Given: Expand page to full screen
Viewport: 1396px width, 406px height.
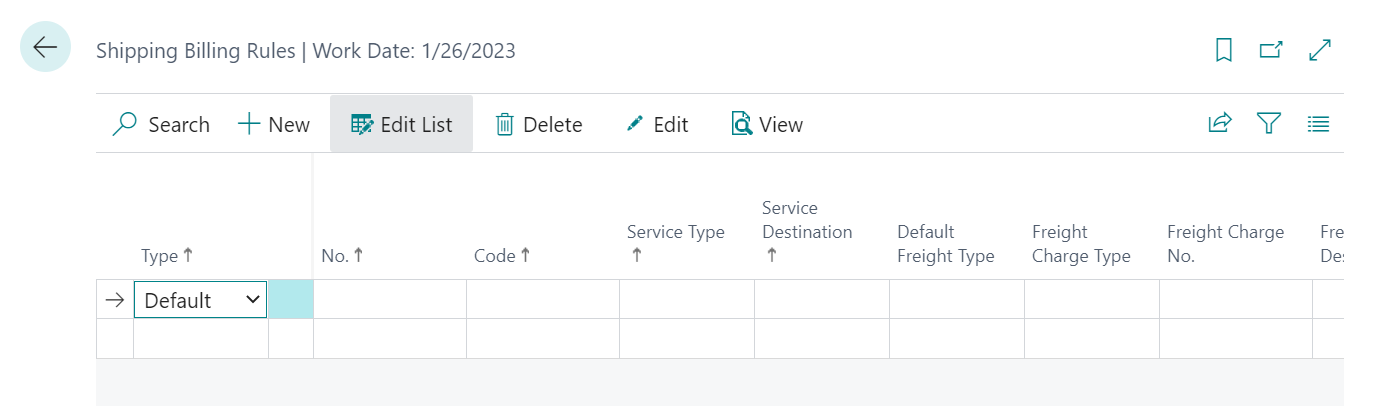Looking at the screenshot, I should point(1320,50).
